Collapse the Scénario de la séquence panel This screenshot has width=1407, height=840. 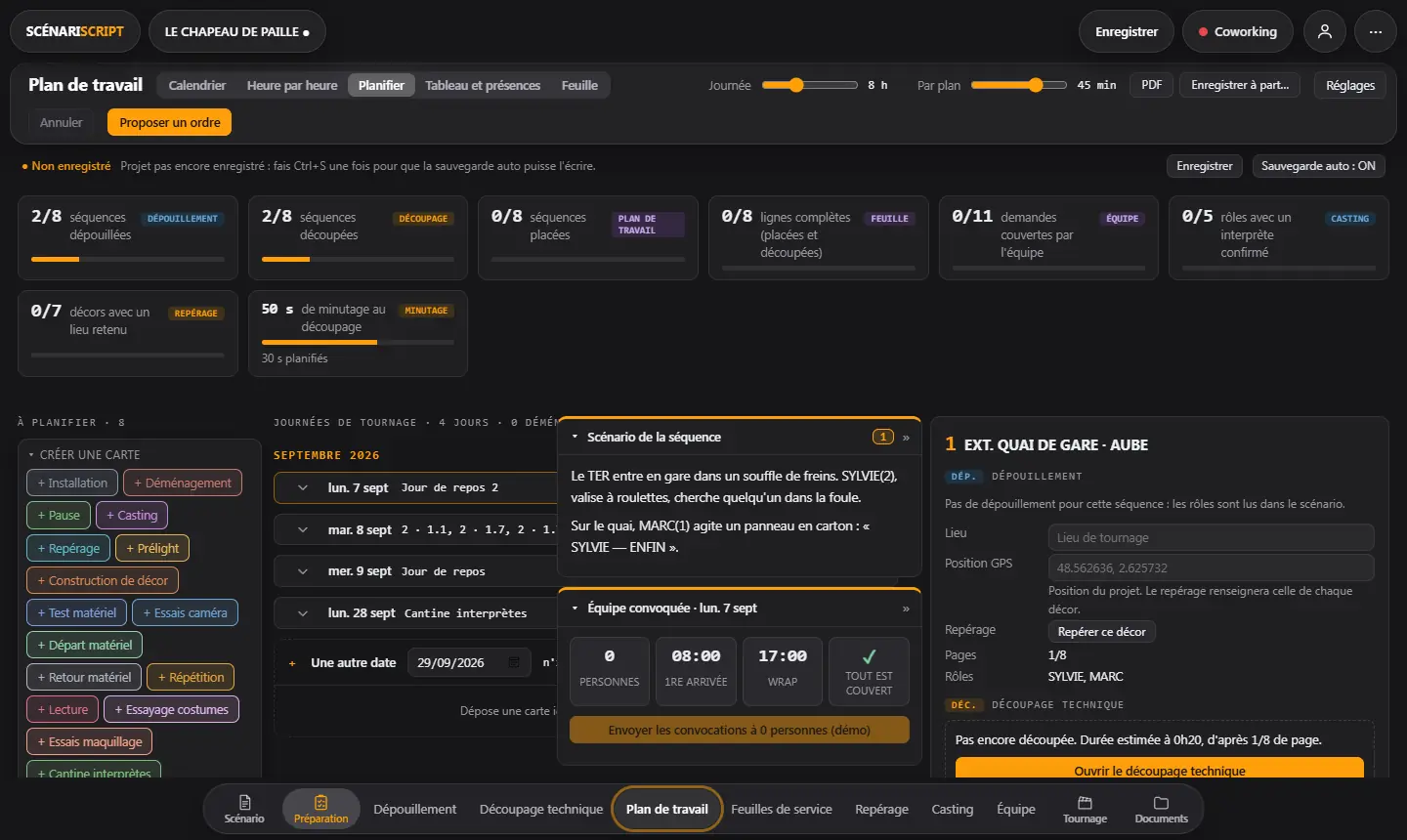(575, 438)
